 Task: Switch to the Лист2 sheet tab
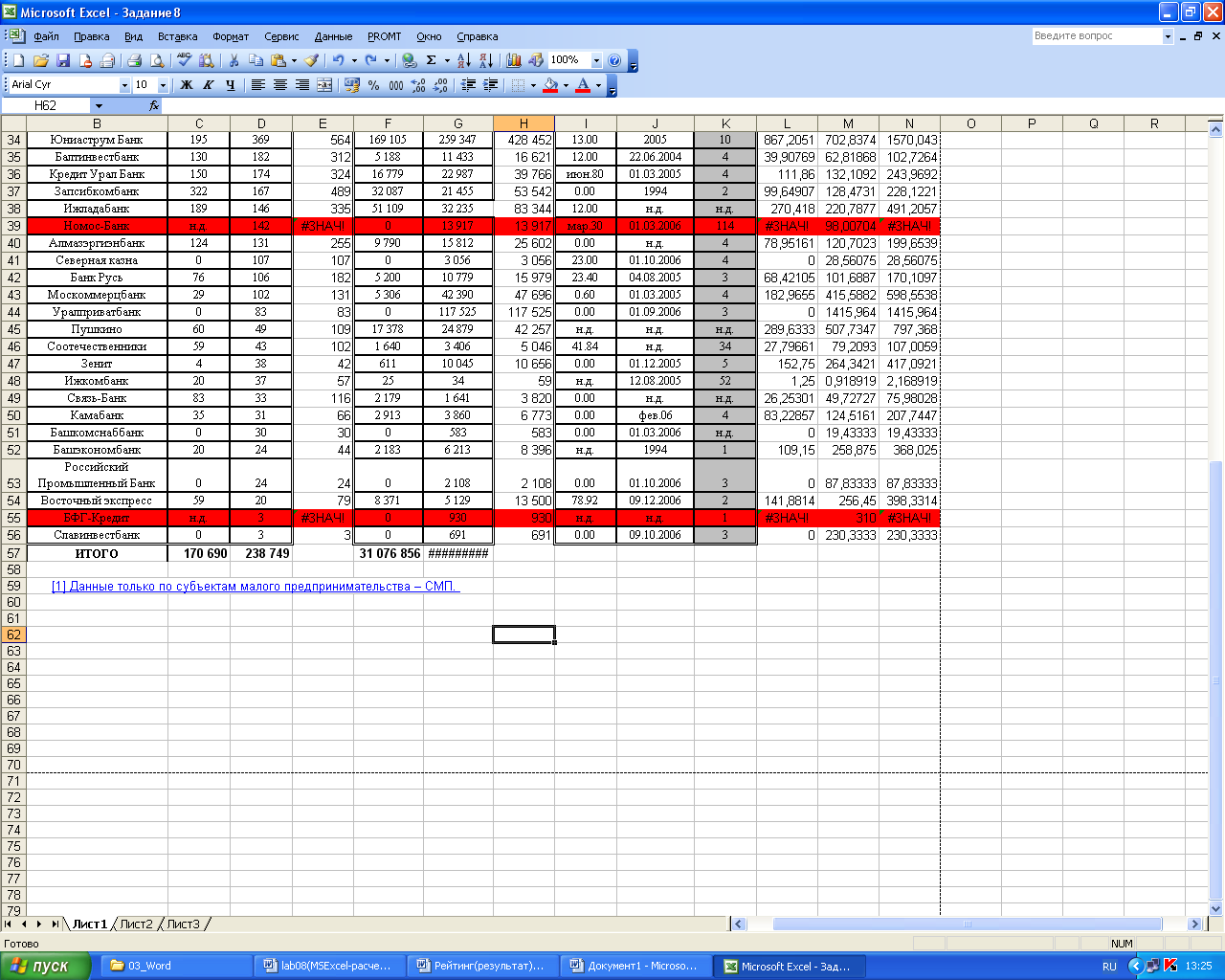click(x=136, y=924)
